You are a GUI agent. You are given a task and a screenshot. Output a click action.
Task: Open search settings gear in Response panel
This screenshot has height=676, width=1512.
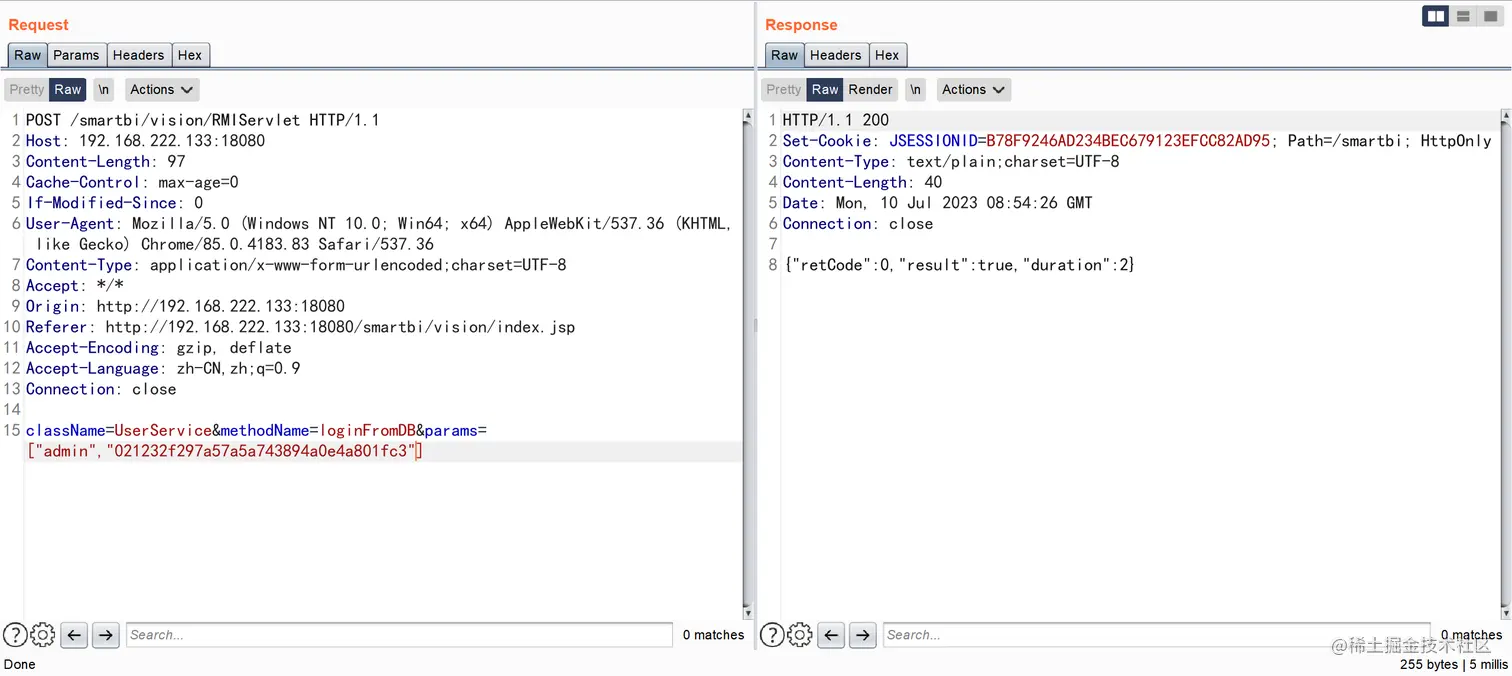point(800,634)
